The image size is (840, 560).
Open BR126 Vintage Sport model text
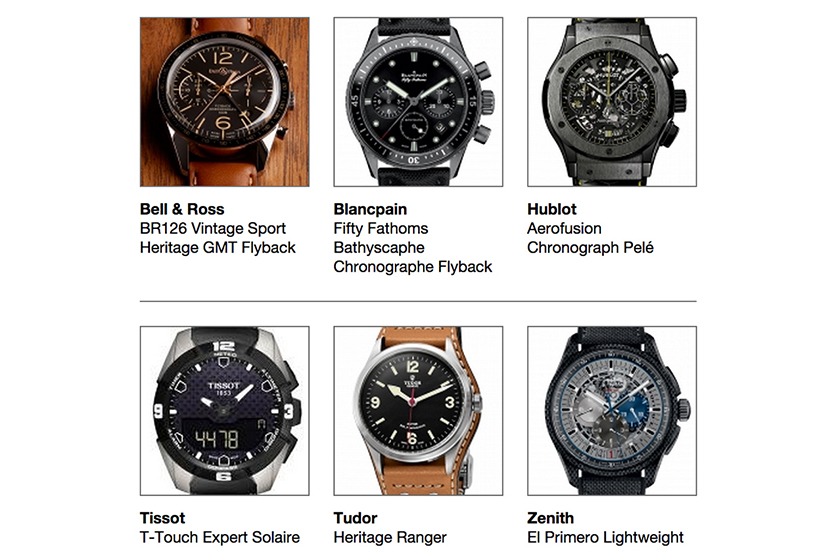(213, 228)
